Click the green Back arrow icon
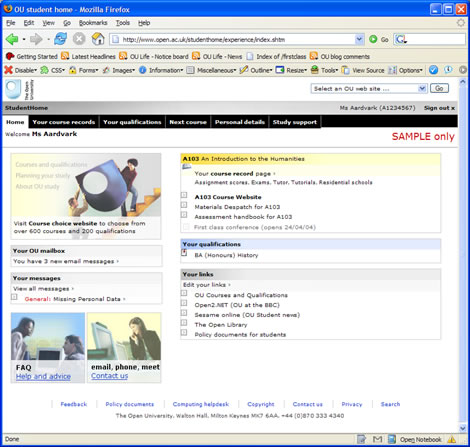 coord(12,39)
